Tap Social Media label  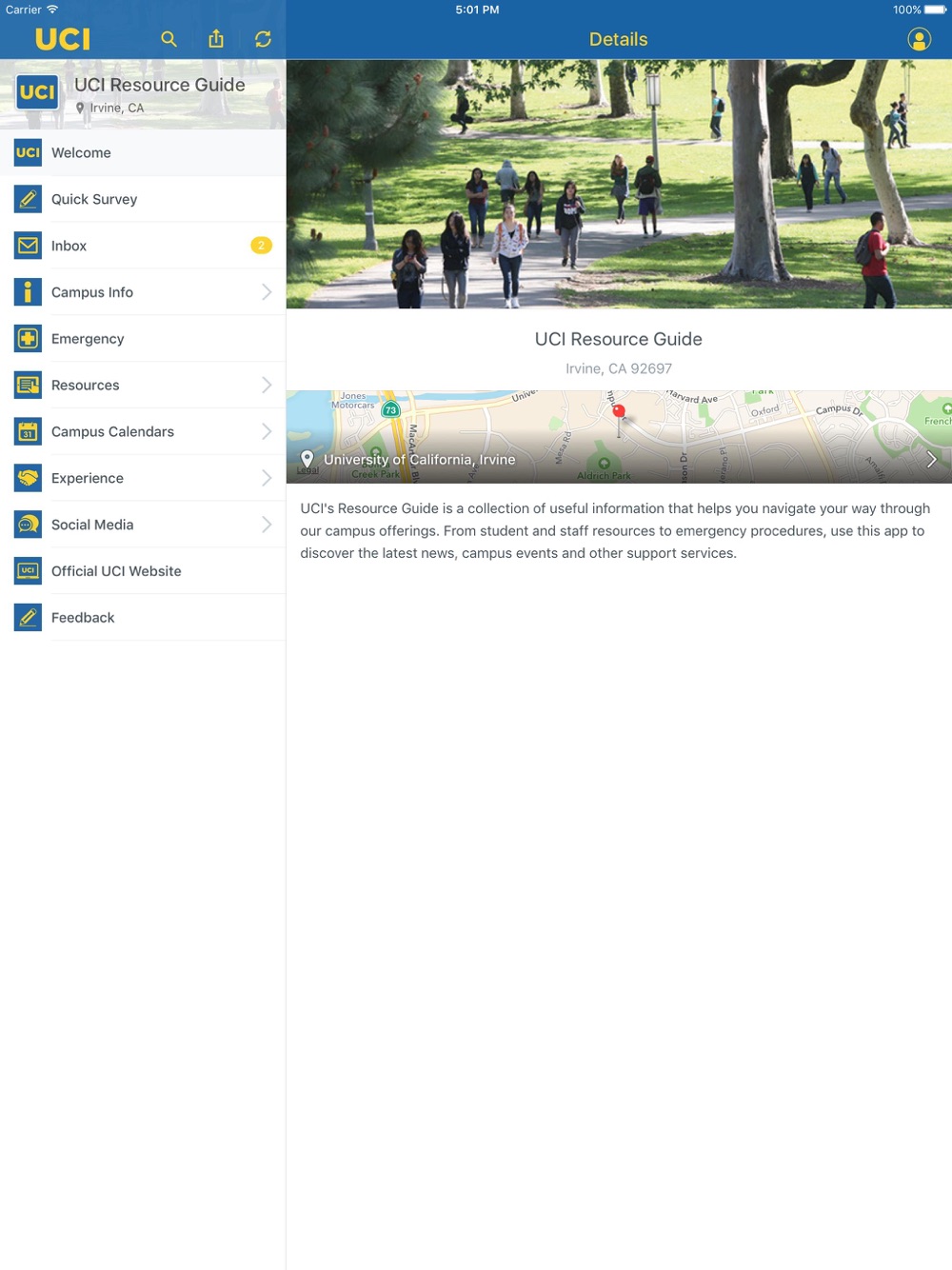[x=92, y=525]
